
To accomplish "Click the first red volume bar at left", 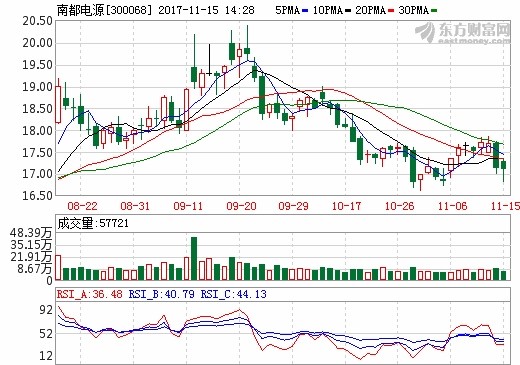I will (x=58, y=267).
